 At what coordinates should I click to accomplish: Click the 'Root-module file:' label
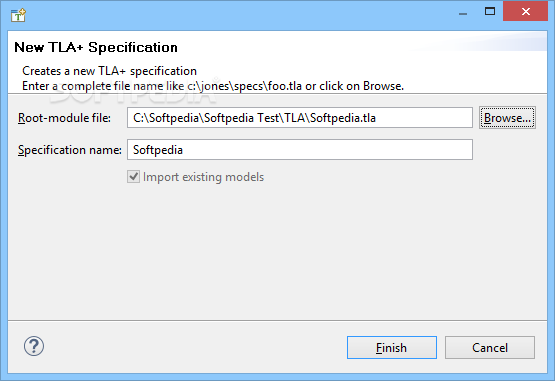(64, 118)
